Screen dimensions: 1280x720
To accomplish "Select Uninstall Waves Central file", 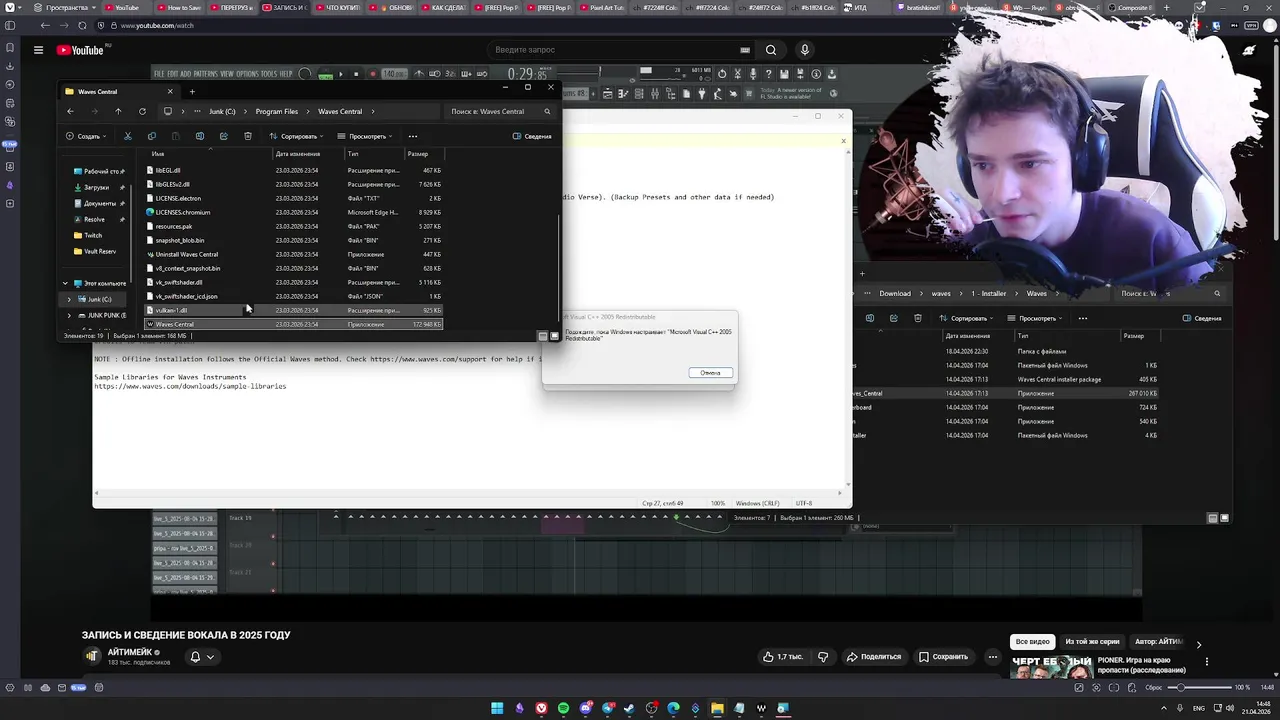I will [295, 254].
